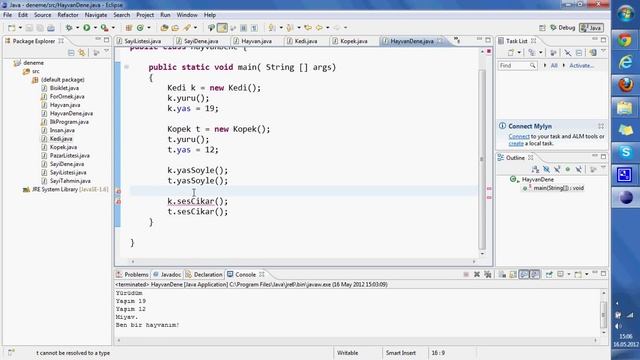This screenshot has height=360, width=640.
Task: Click the Pin Console icon
Action: pos(549,274)
